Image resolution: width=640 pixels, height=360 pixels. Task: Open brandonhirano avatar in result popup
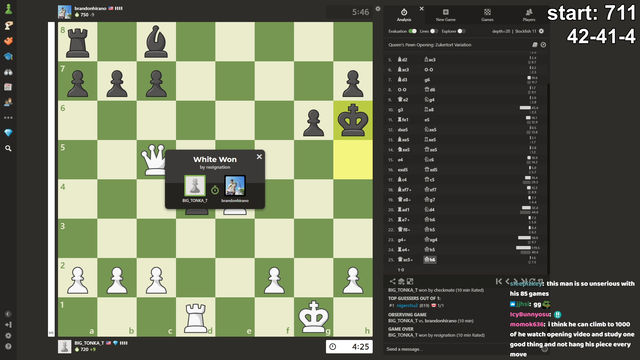pos(235,186)
